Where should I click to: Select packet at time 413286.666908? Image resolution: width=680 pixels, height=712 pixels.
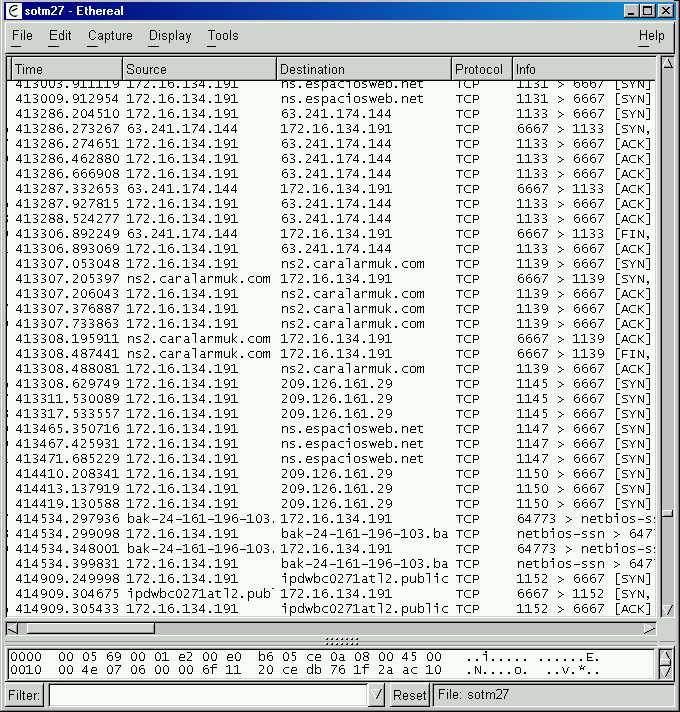(331, 173)
